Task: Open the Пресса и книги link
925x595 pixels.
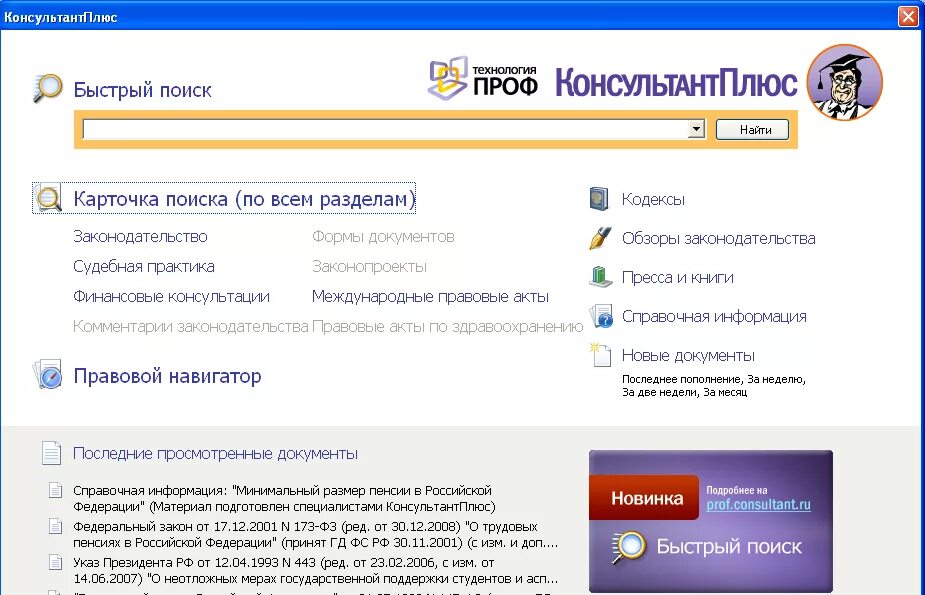Action: pyautogui.click(x=678, y=277)
